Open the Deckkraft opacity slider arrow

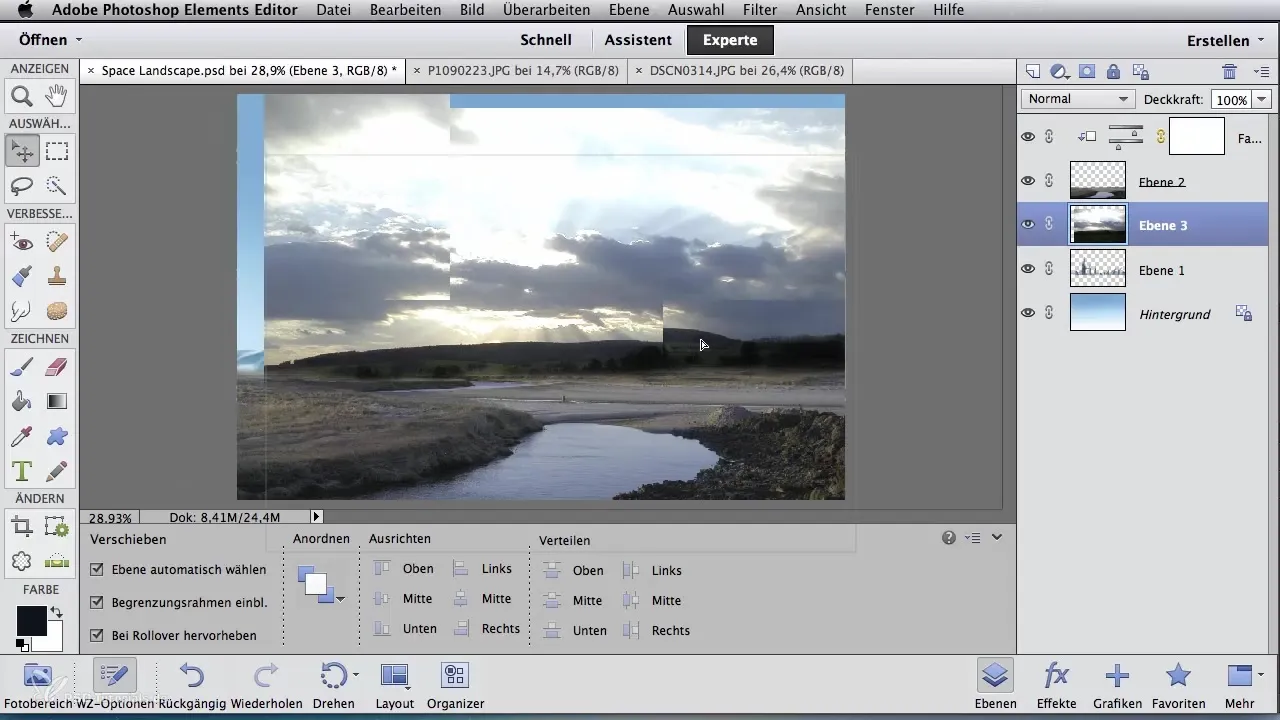[x=1261, y=99]
